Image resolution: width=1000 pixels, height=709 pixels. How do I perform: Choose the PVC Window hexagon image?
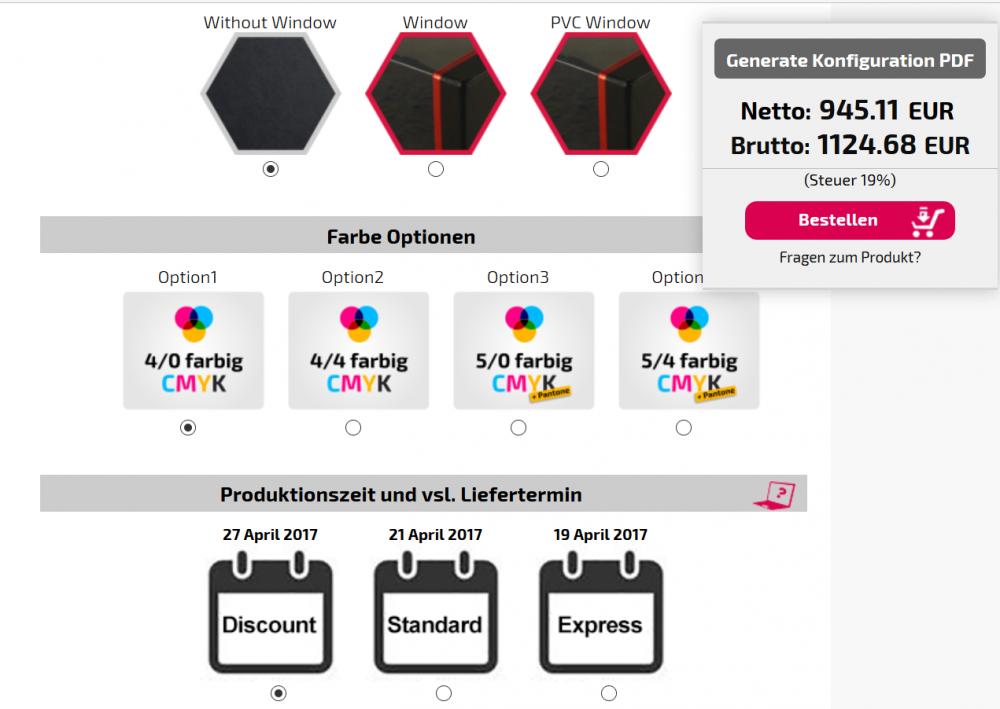[601, 94]
